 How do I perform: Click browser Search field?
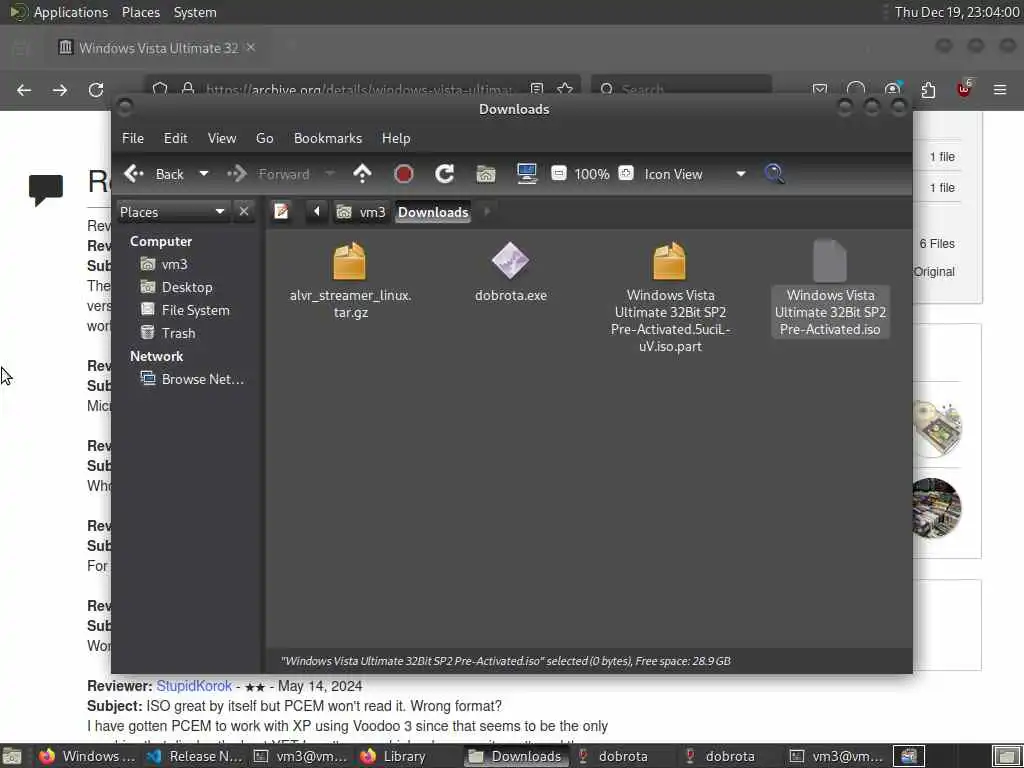(681, 89)
